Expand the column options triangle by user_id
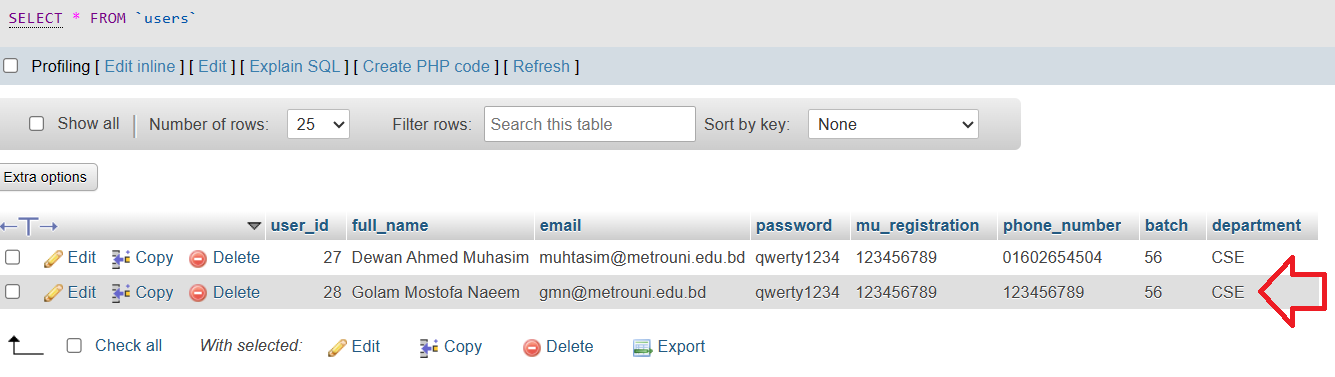The image size is (1335, 377). tap(254, 226)
